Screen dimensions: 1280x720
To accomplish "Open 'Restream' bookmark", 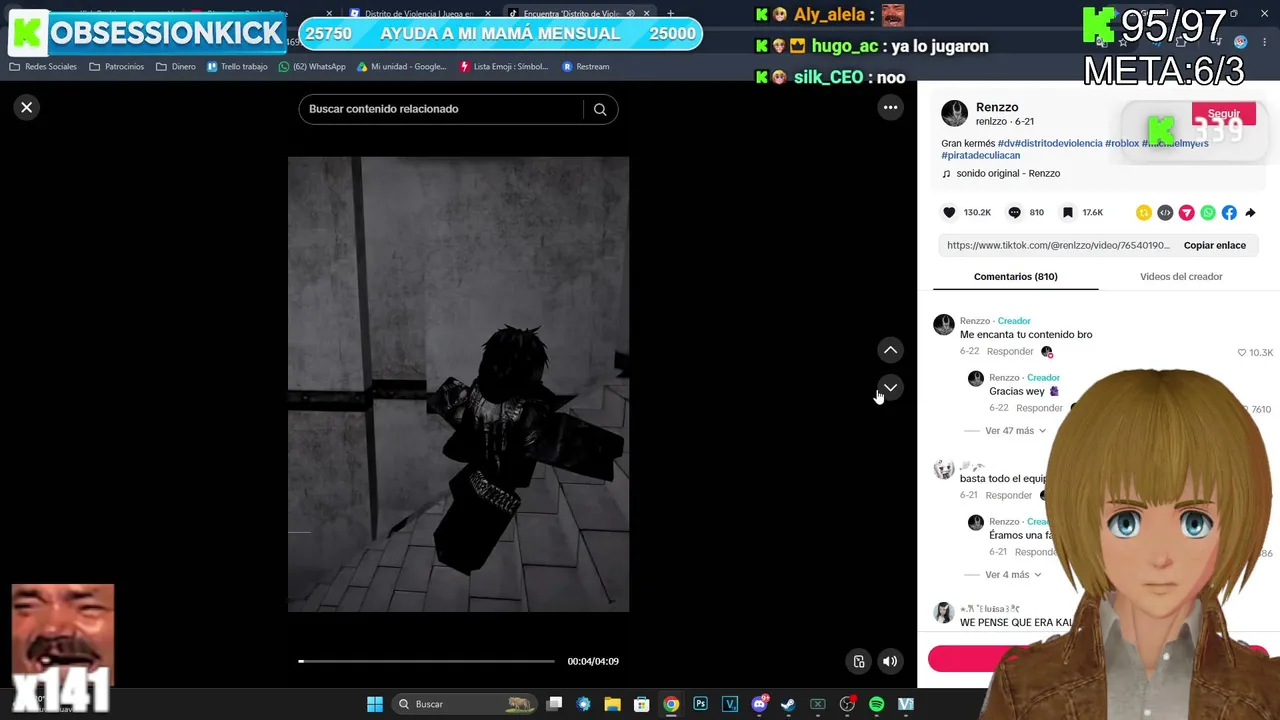I will click(586, 67).
